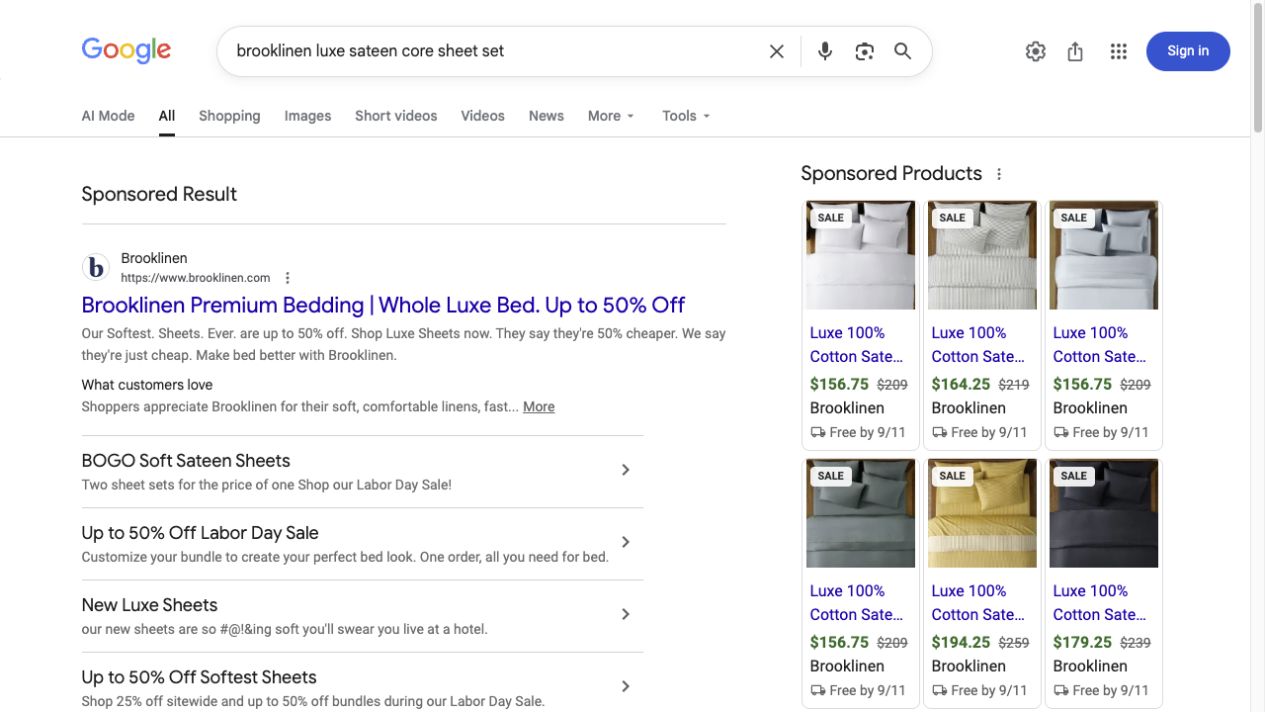Click the striped sheets thumbnail priced $164.25
This screenshot has height=712, width=1265.
(x=982, y=255)
